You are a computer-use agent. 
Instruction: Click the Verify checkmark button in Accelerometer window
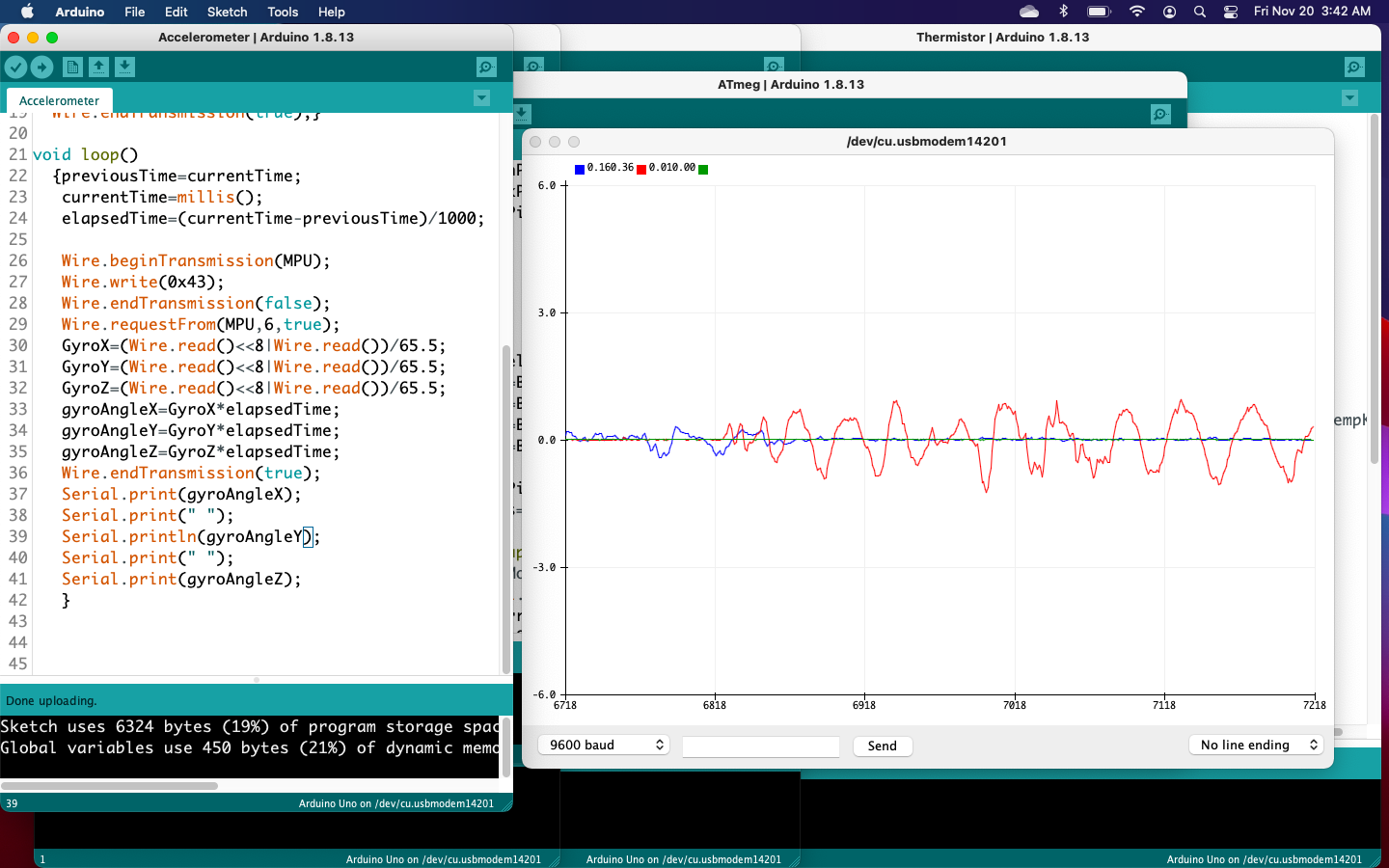[x=15, y=67]
